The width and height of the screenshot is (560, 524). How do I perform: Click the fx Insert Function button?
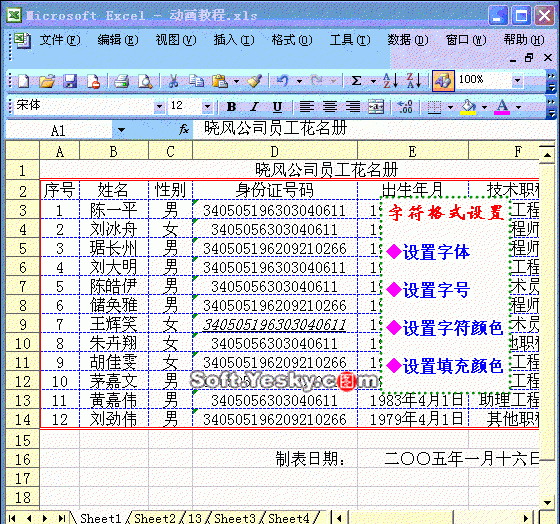pos(184,129)
